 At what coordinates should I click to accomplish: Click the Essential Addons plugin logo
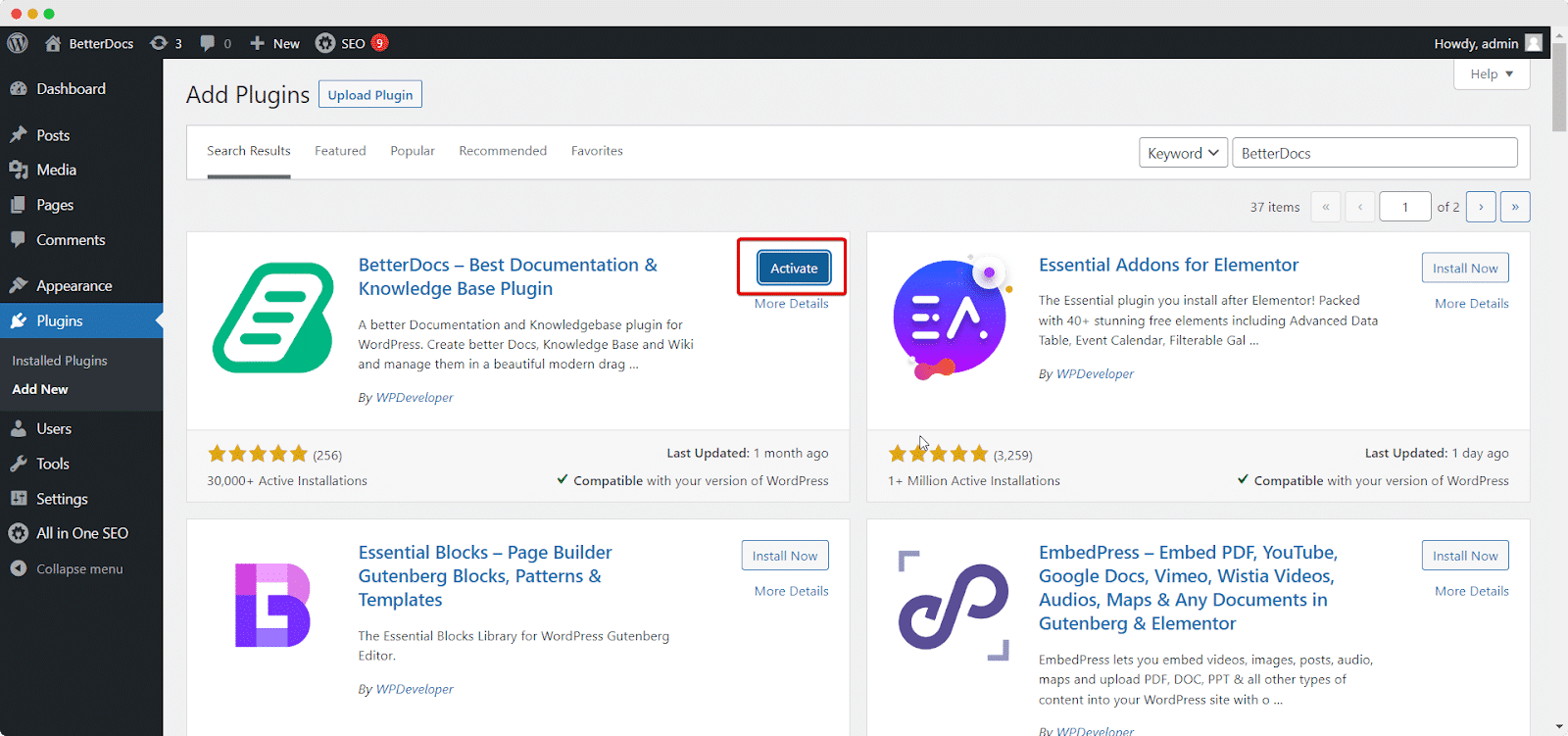coord(951,318)
